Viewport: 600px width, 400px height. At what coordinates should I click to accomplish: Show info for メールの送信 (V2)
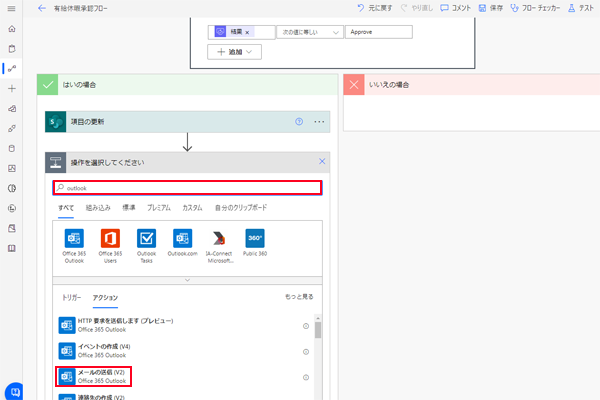(306, 377)
